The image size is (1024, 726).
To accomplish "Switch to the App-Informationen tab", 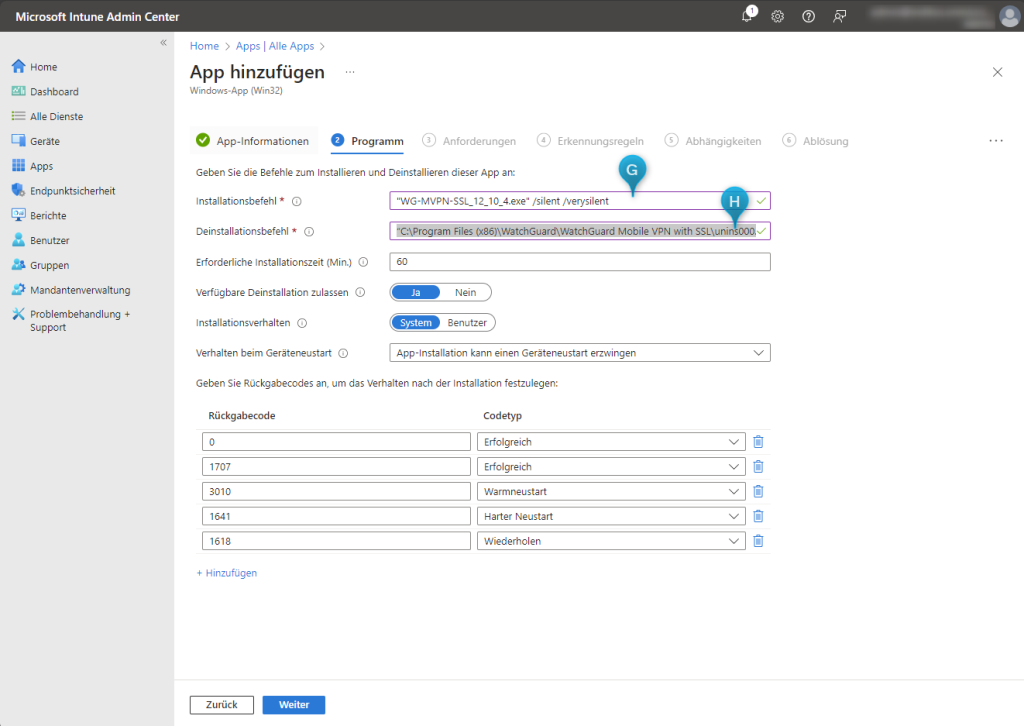I will coord(254,140).
